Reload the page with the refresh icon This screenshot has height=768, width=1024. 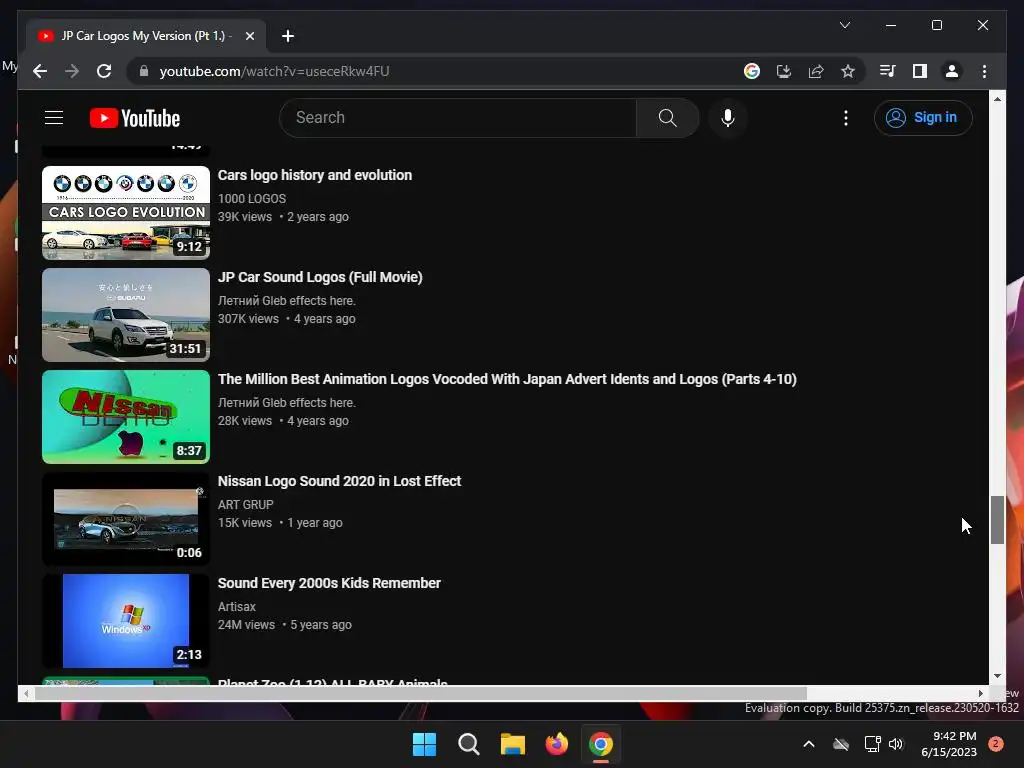point(104,71)
